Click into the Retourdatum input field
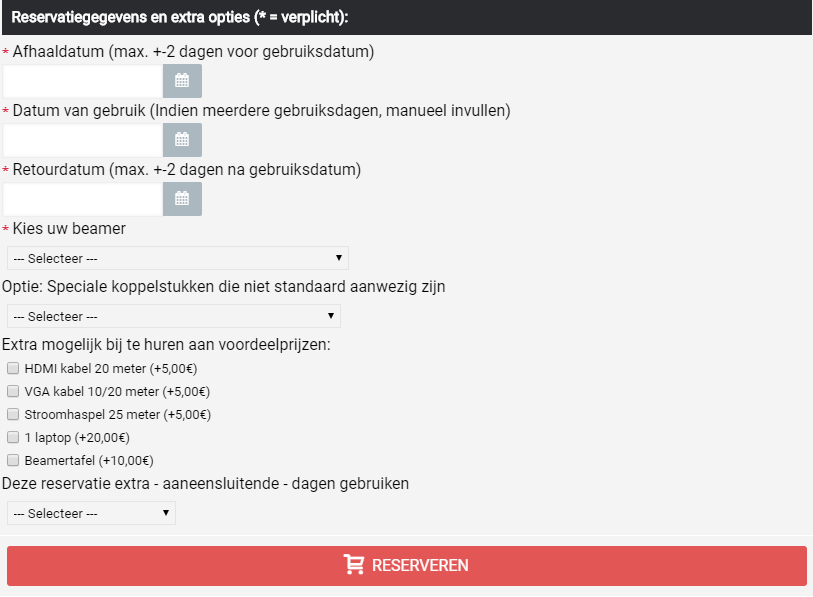 point(83,199)
